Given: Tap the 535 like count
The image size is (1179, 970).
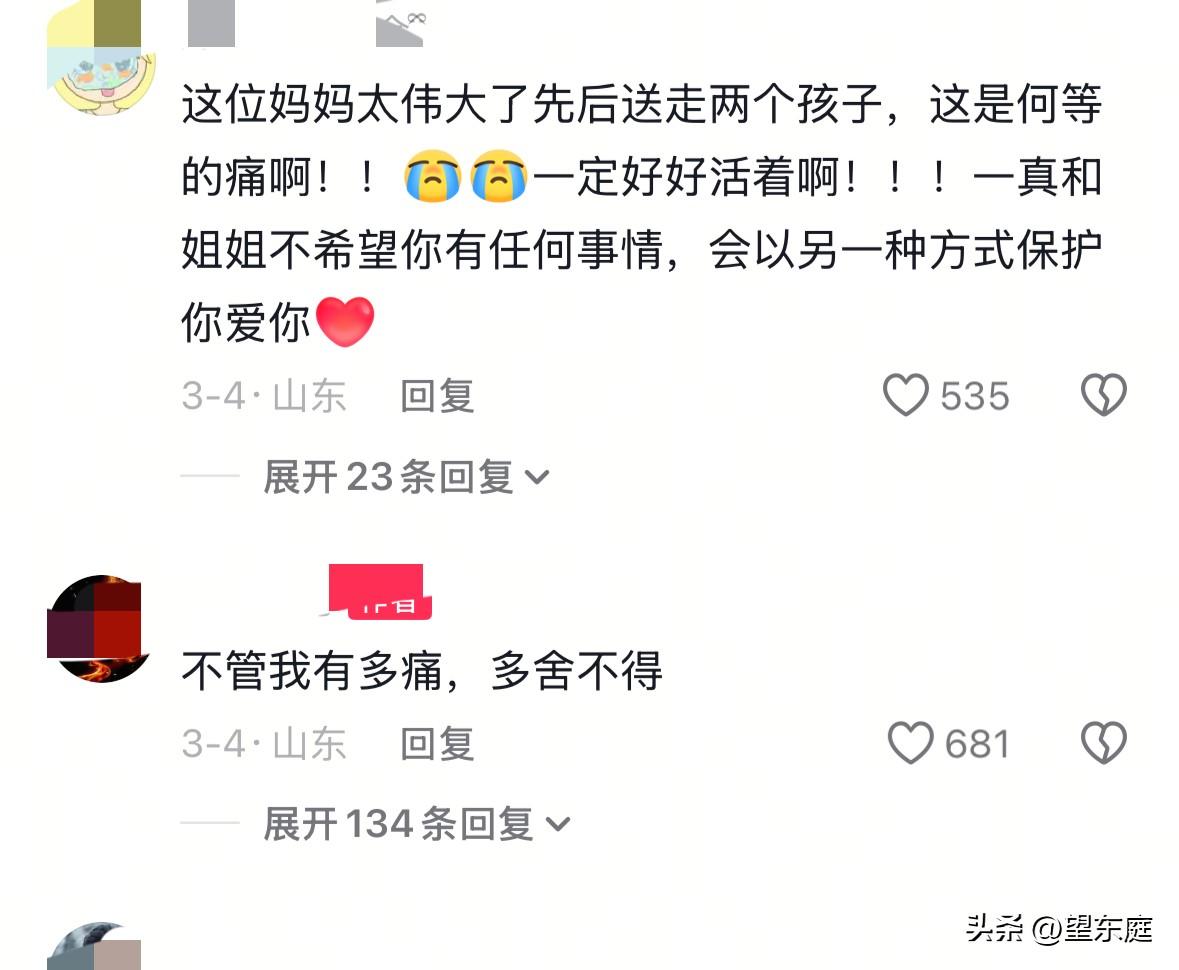Looking at the screenshot, I should (974, 396).
